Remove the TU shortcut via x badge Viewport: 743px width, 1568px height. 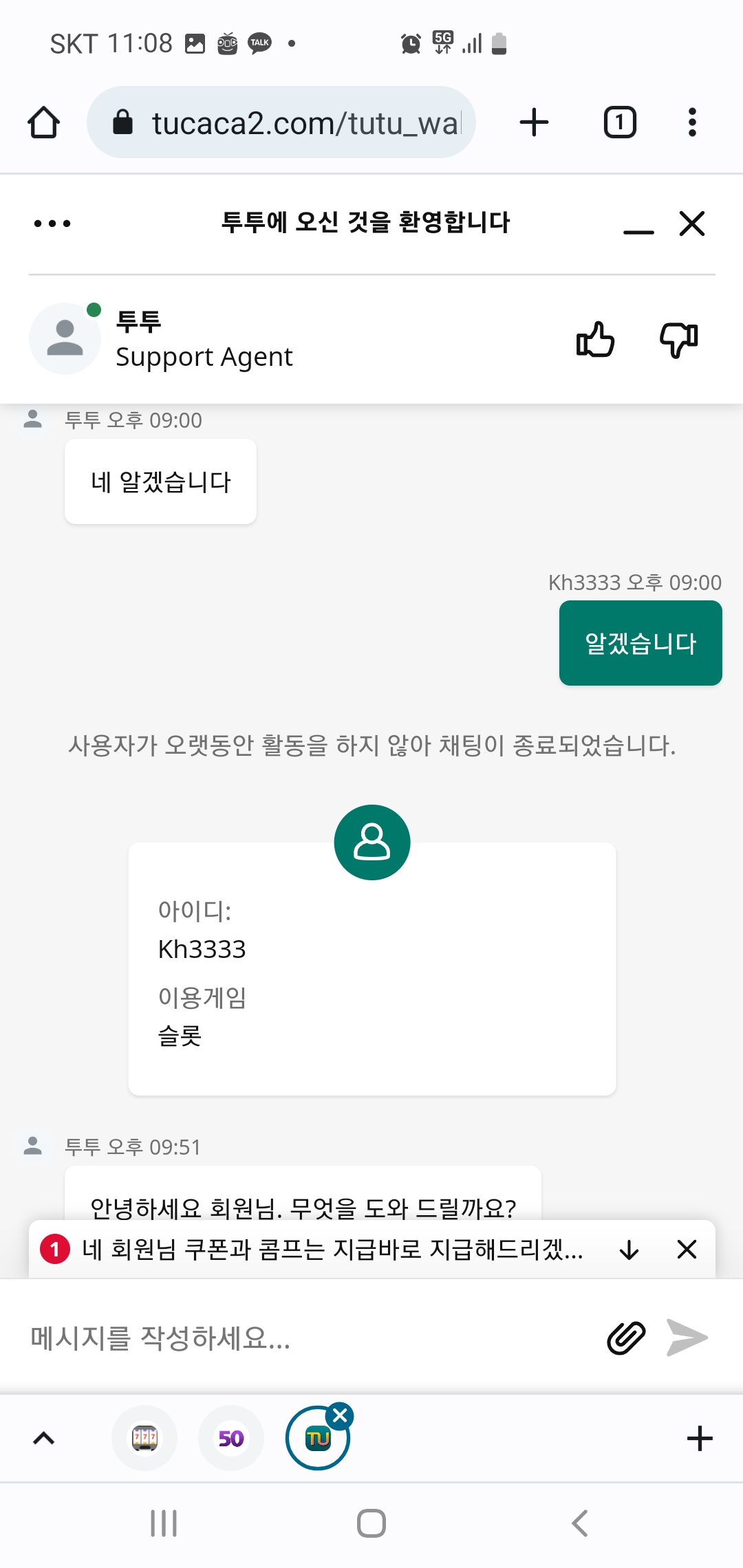340,1415
